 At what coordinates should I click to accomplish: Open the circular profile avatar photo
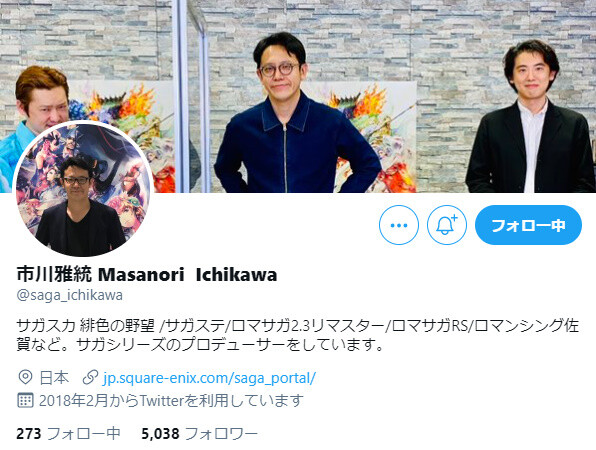pos(83,190)
